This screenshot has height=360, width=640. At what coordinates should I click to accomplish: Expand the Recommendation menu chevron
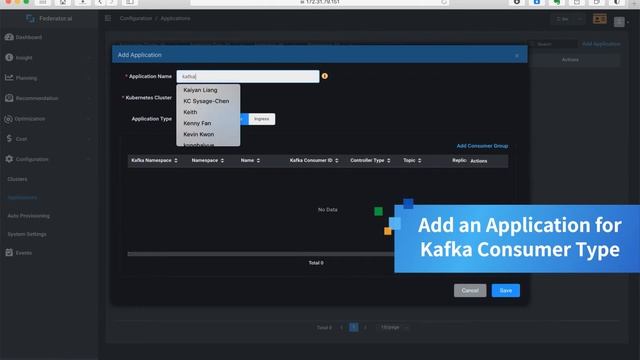pyautogui.click(x=89, y=98)
